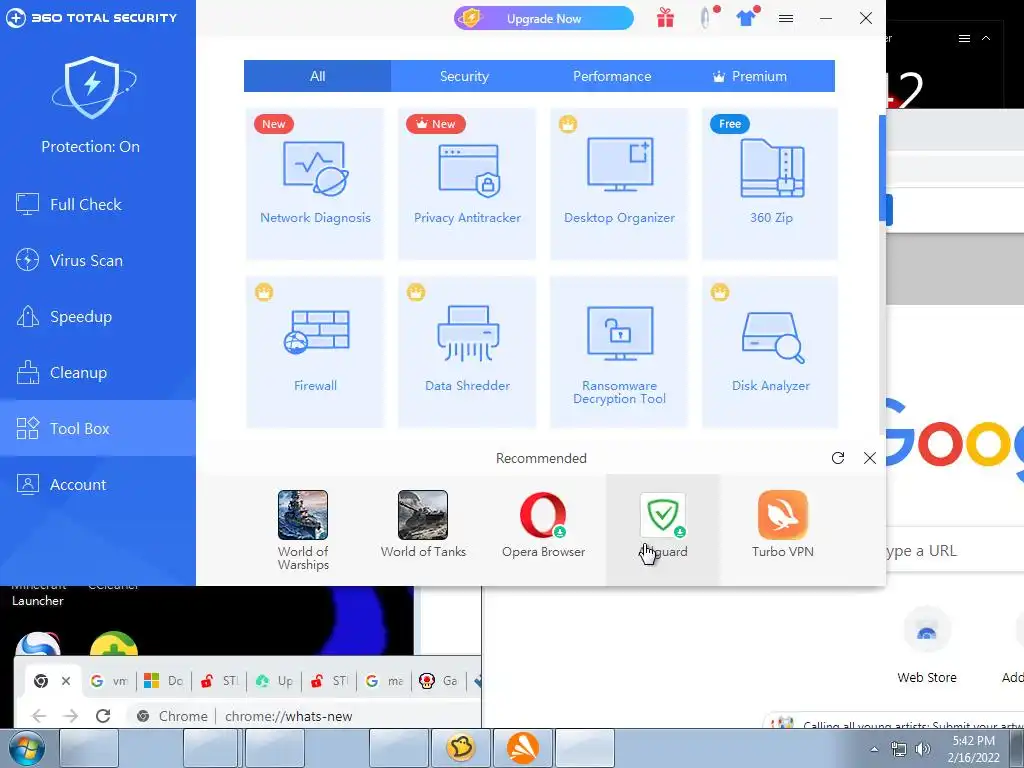Open the Firewall tool
Viewport: 1024px width, 768px height.
click(315, 352)
